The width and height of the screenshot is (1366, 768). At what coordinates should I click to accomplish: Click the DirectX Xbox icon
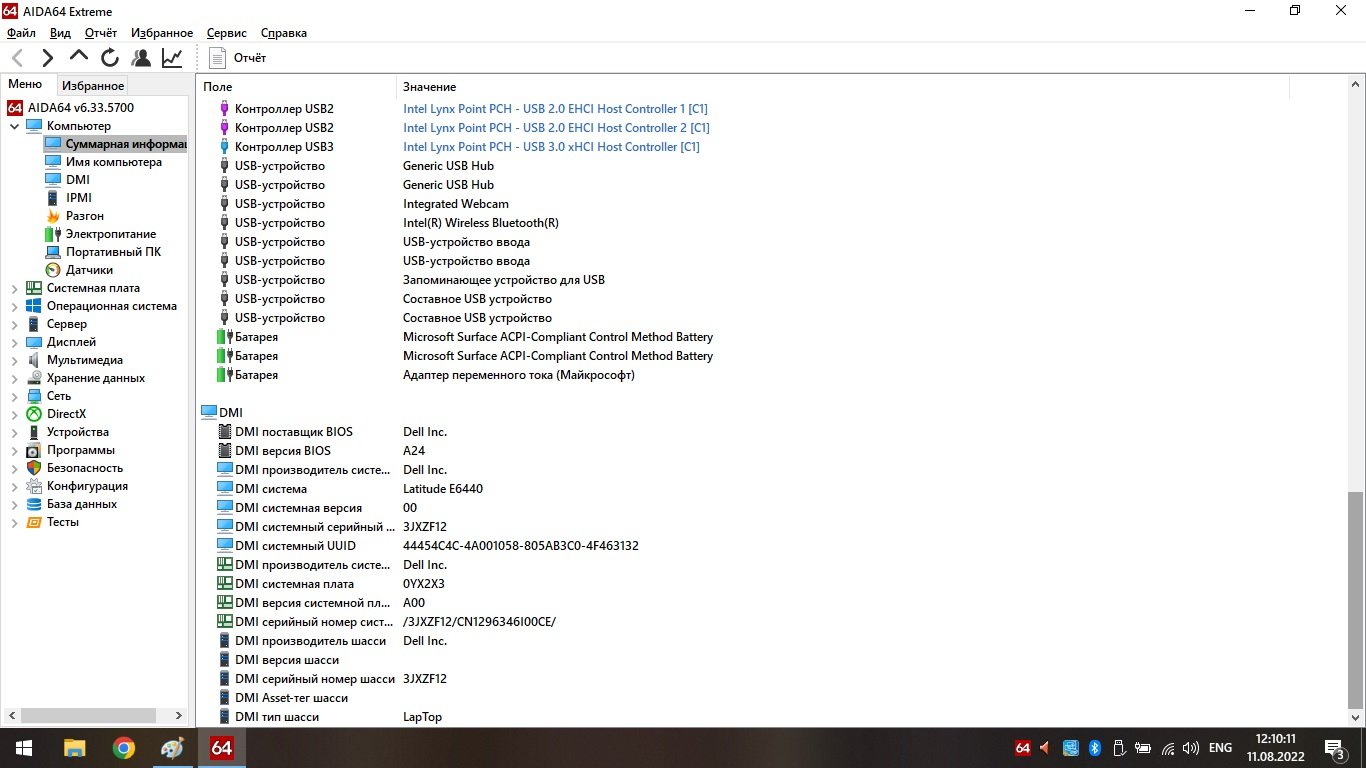[34, 414]
